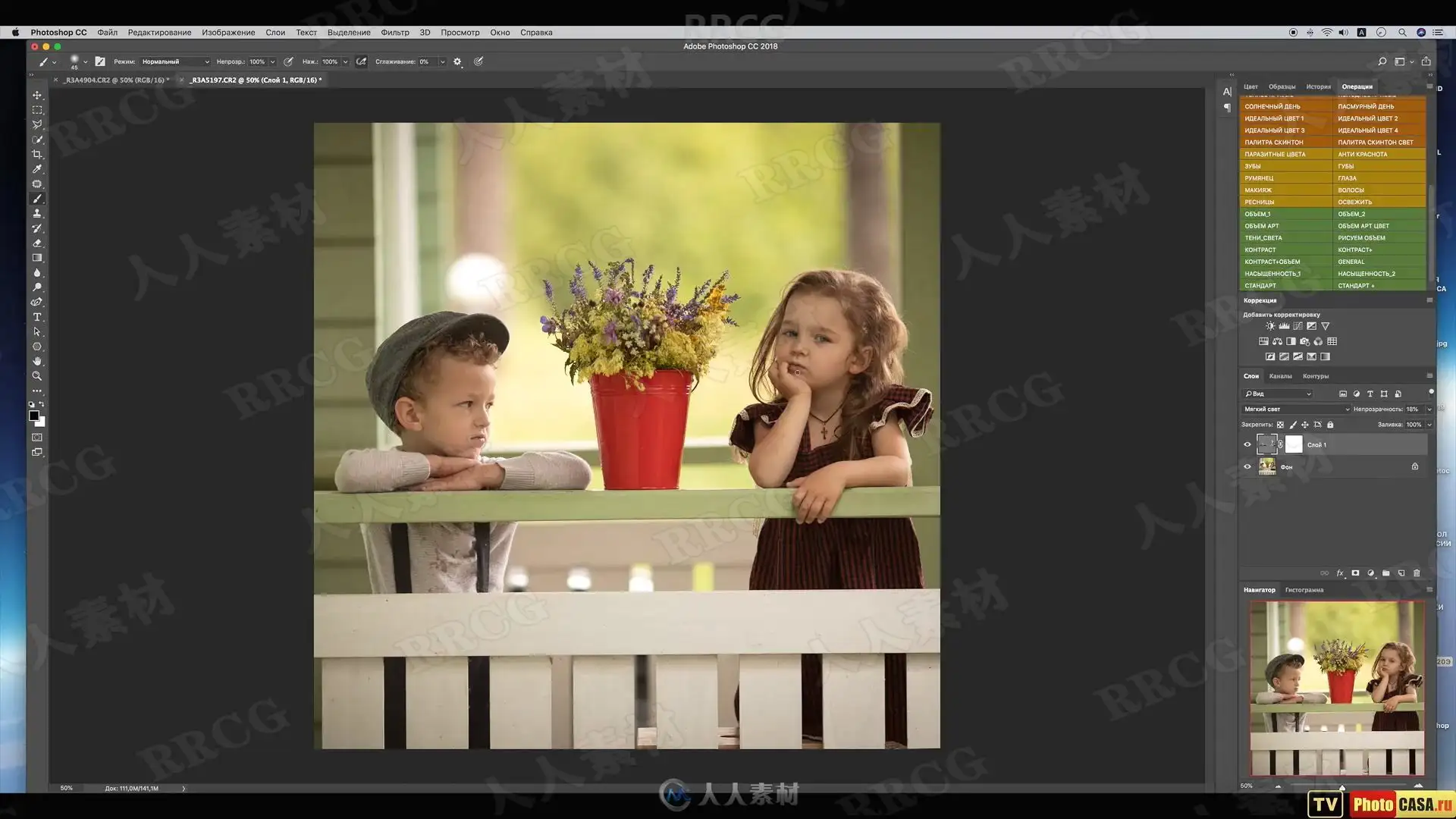Toggle lock transparent pixels
1456x819 pixels.
[x=1280, y=425]
